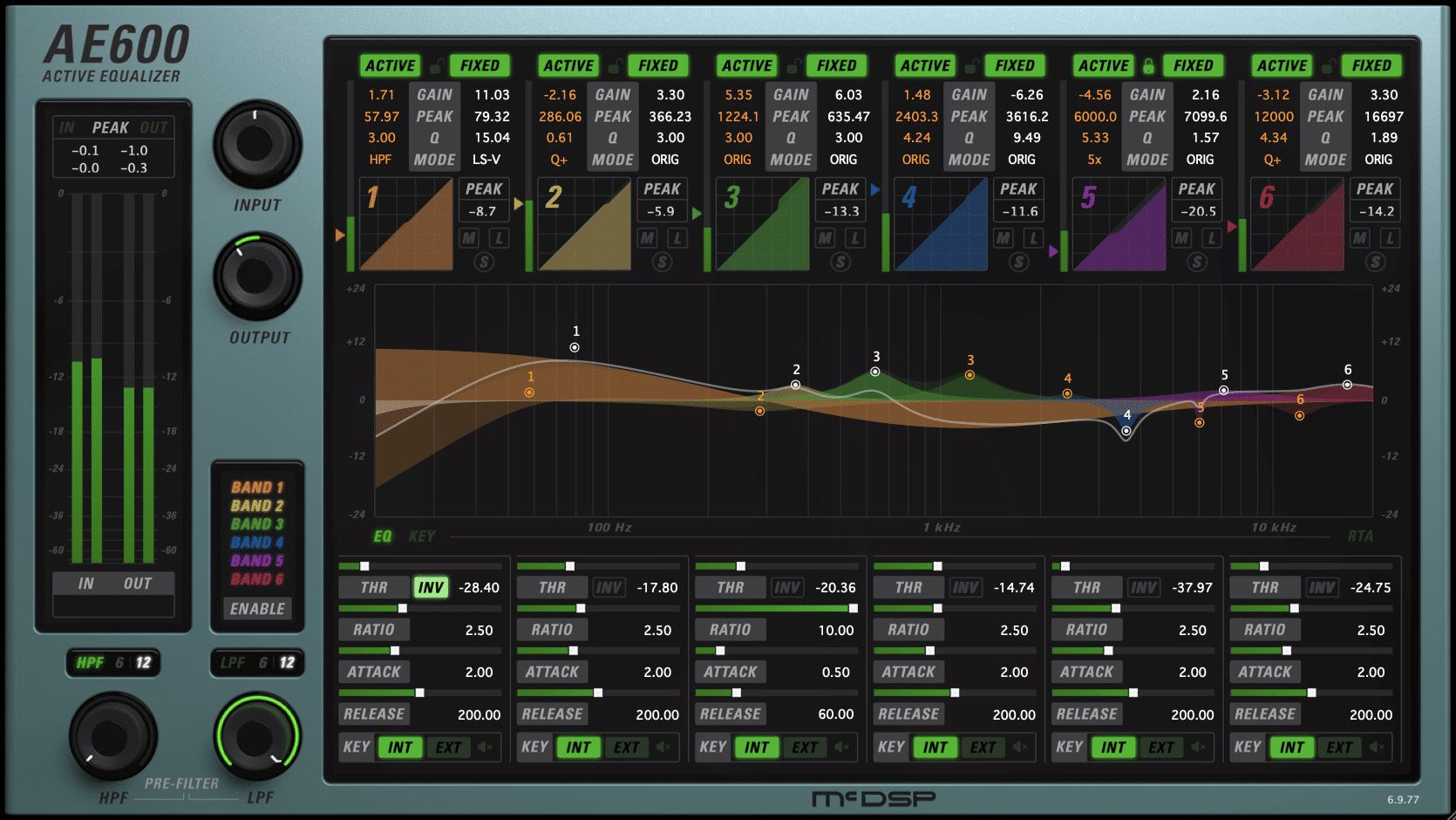
Task: Click white node 4 on the EQ graph
Action: click(x=1126, y=431)
